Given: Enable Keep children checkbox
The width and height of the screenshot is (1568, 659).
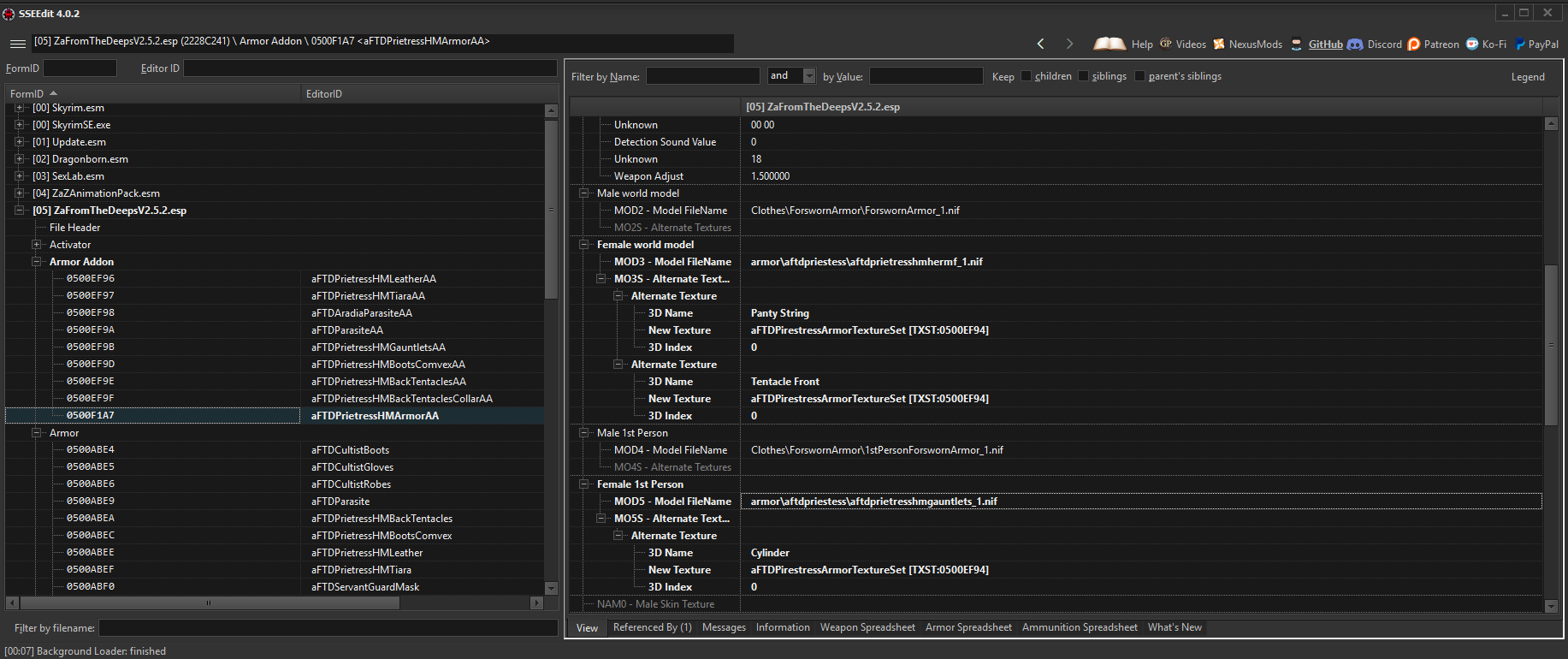Looking at the screenshot, I should (1027, 76).
